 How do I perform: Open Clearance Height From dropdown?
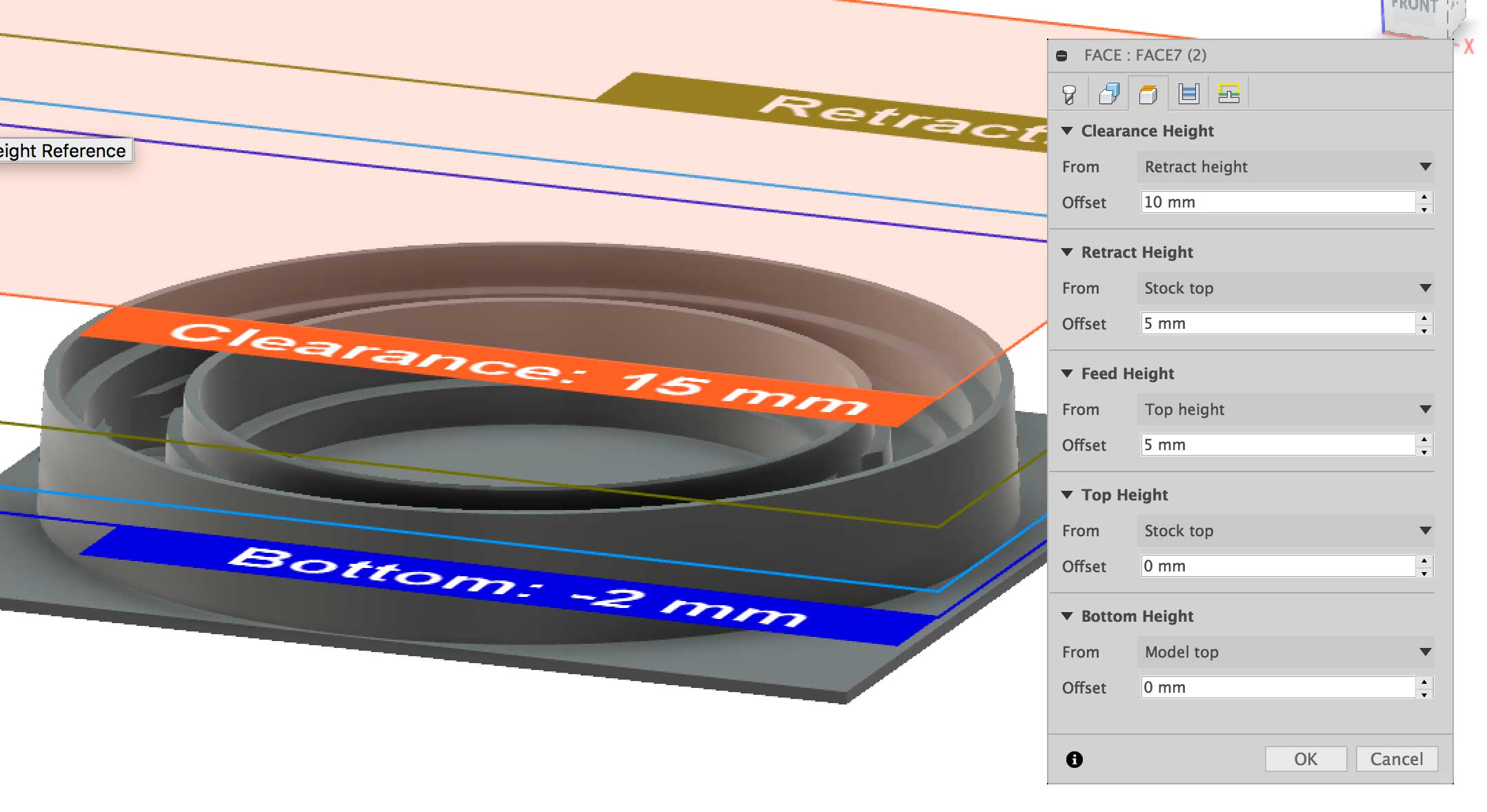pos(1285,167)
